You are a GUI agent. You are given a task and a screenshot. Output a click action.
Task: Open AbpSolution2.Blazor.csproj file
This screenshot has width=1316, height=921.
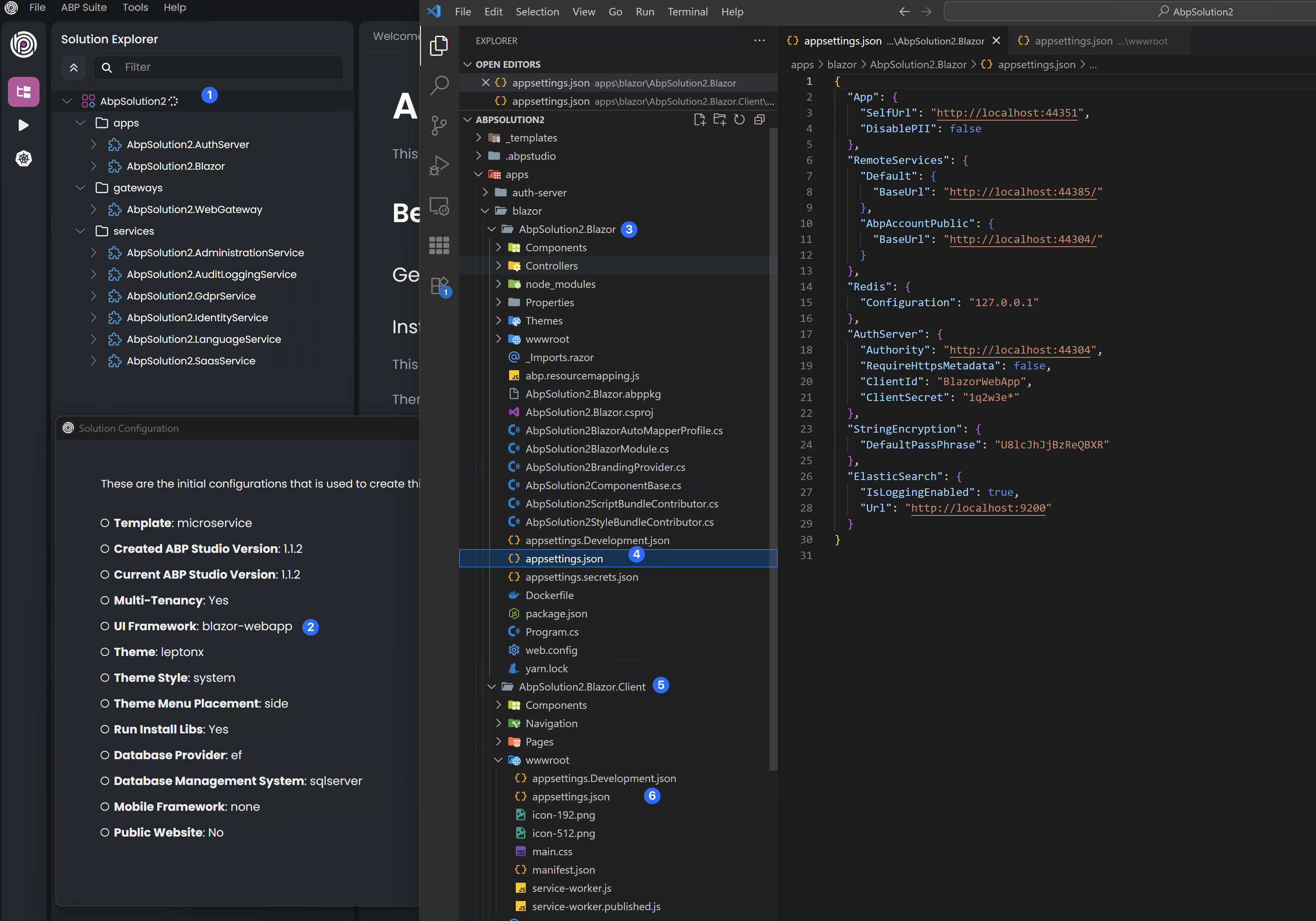click(589, 412)
